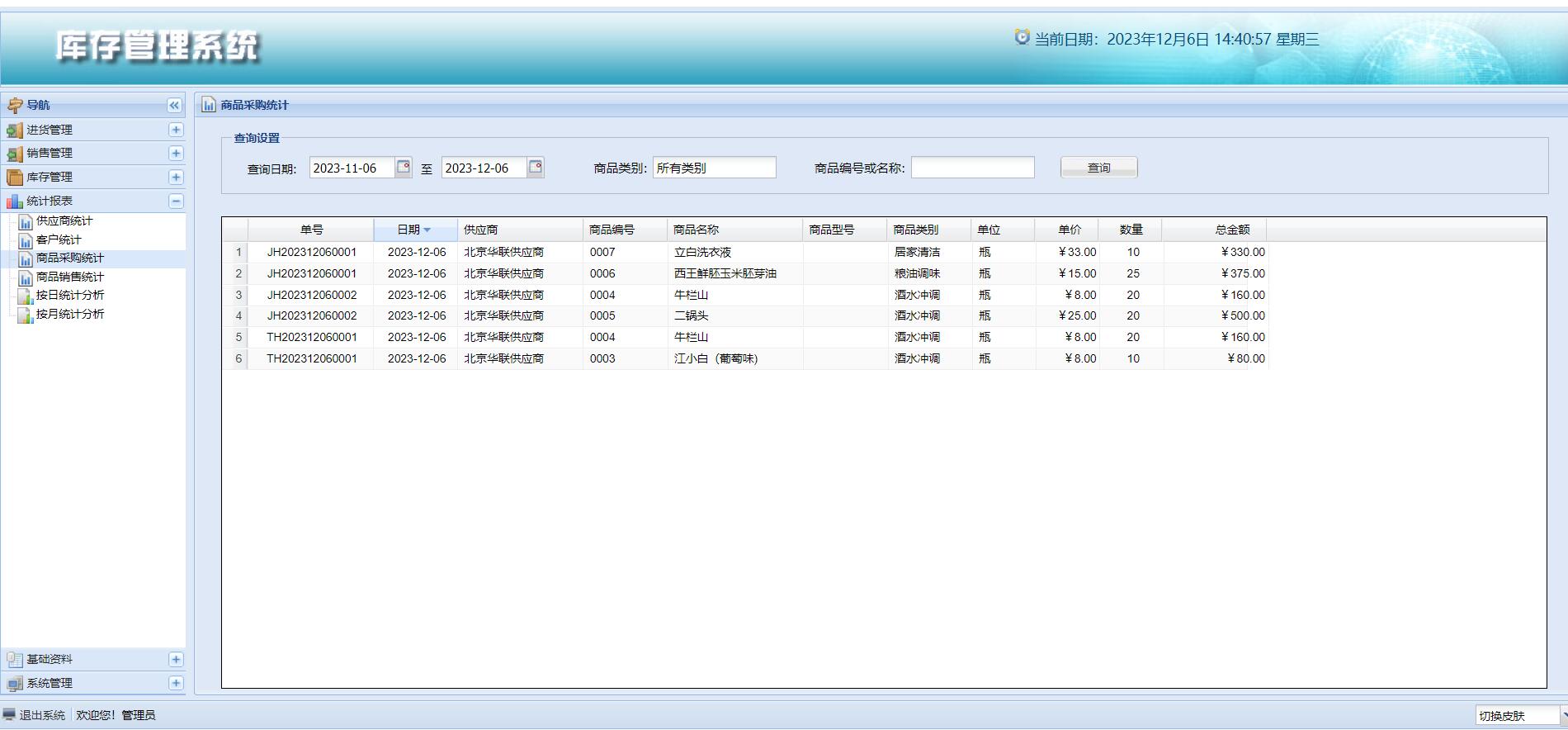The image size is (1568, 730).
Task: Click the 商品编号或名称 input field
Action: [973, 168]
